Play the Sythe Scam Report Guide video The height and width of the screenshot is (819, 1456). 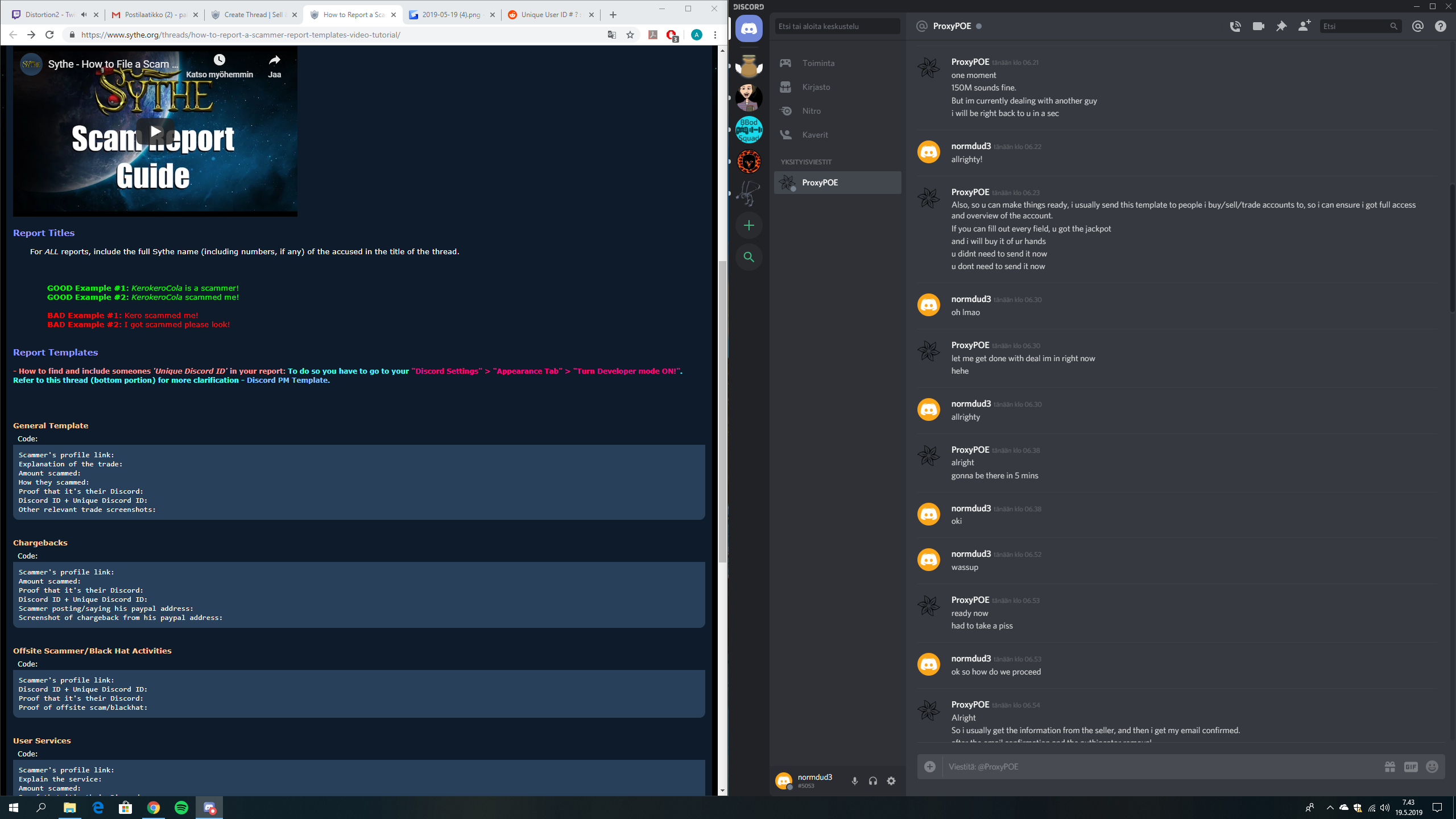(155, 131)
